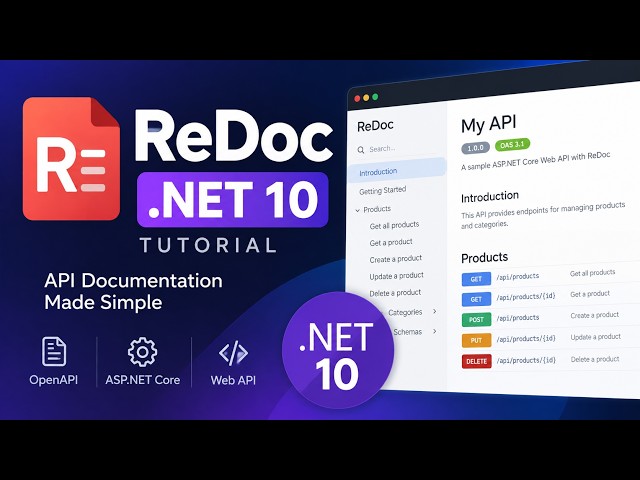Click the TUTORIAL text

click(x=208, y=245)
